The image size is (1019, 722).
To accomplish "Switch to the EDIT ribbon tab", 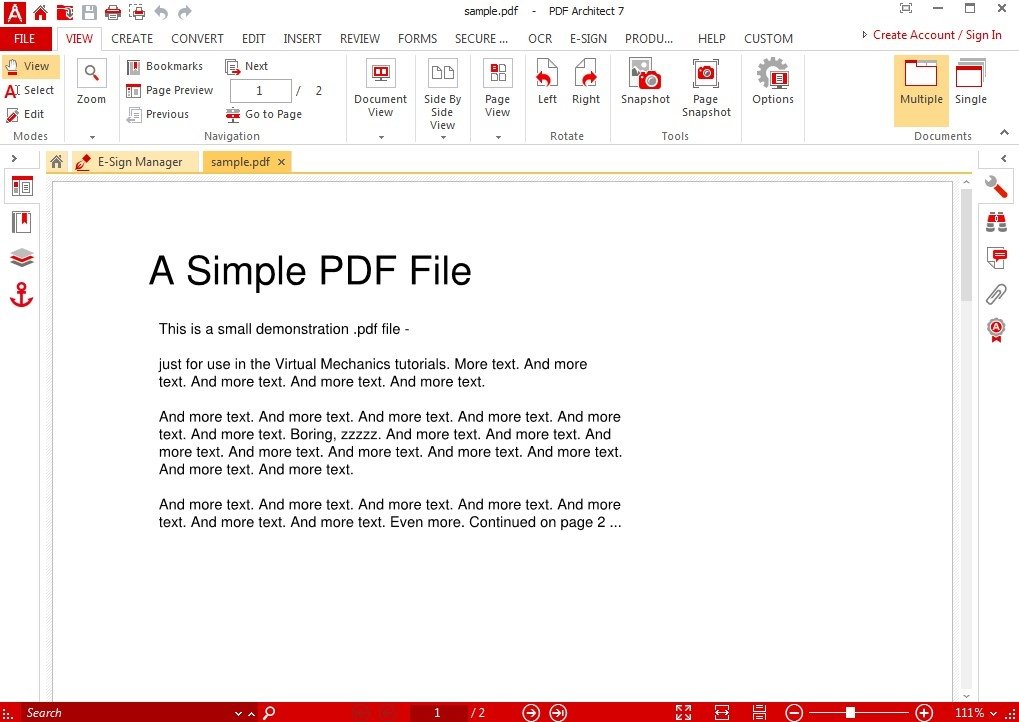I will coord(253,38).
